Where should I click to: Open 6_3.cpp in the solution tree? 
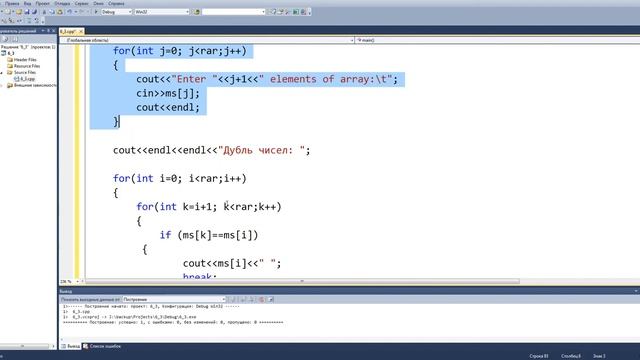coord(24,79)
